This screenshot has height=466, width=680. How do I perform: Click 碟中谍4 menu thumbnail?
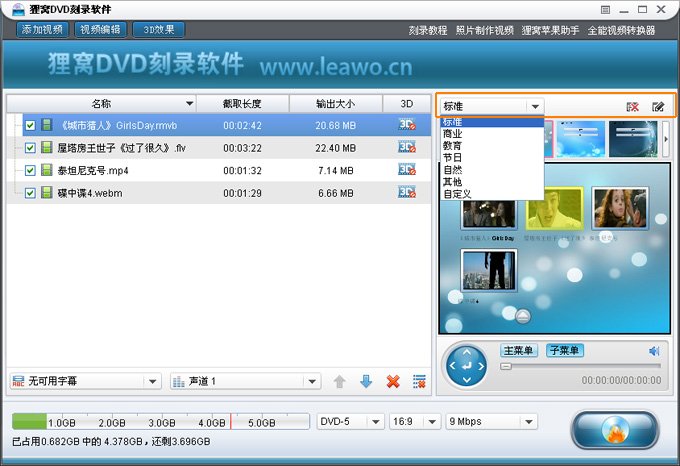point(489,270)
